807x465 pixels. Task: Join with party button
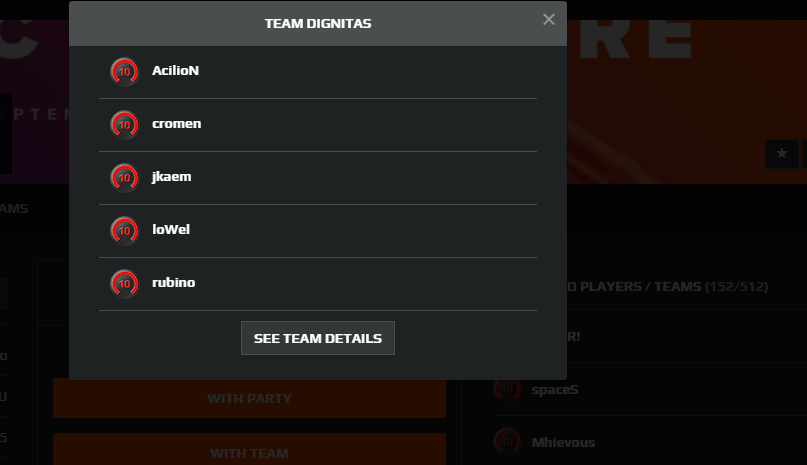[x=249, y=399]
